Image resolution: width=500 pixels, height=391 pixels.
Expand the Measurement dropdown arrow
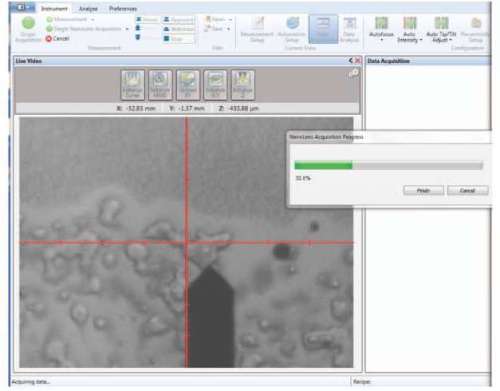tap(93, 20)
